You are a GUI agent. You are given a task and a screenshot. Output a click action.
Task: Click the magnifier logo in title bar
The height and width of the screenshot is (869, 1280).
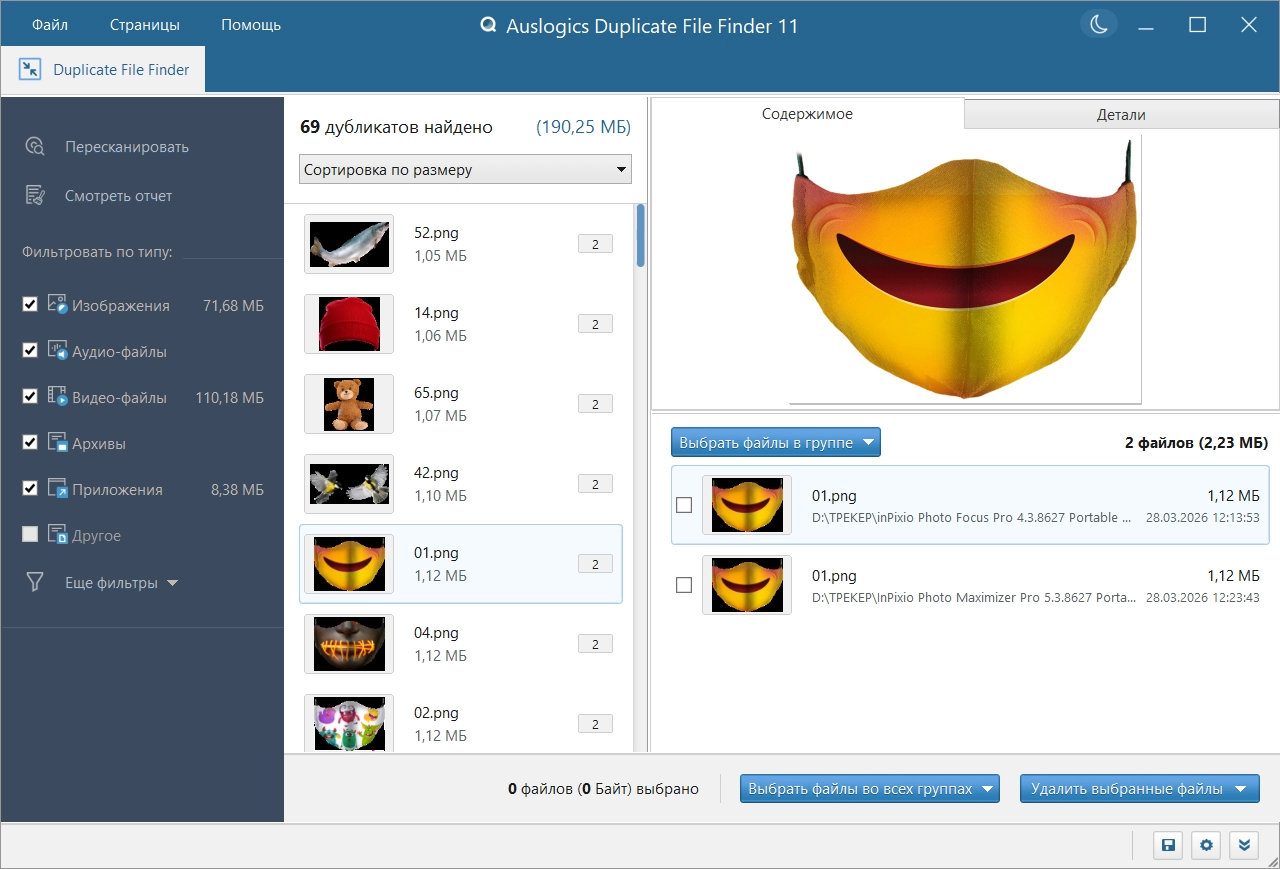coord(489,26)
